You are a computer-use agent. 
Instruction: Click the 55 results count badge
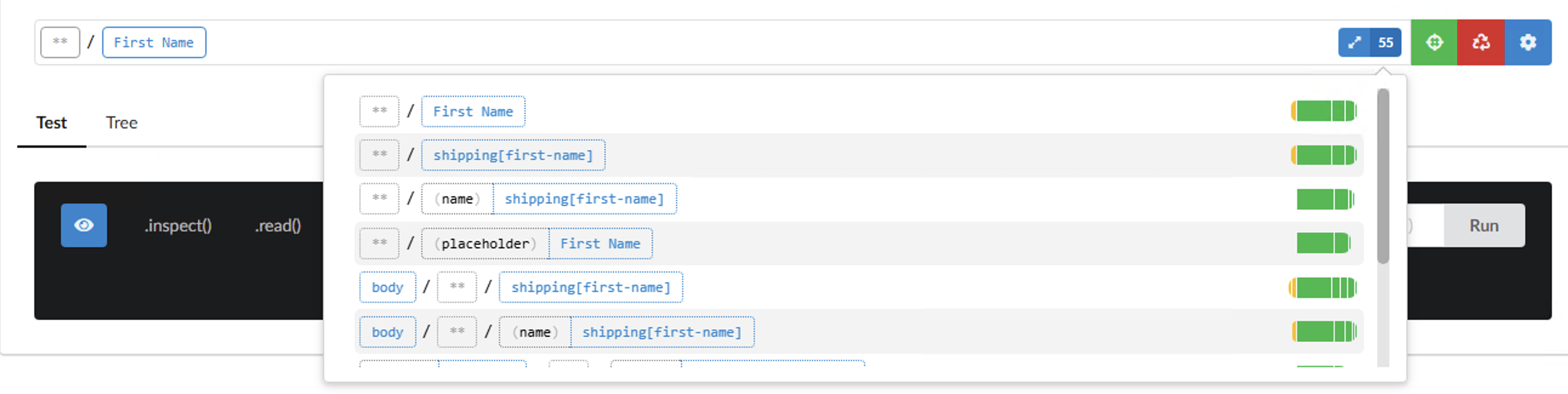coord(1385,42)
